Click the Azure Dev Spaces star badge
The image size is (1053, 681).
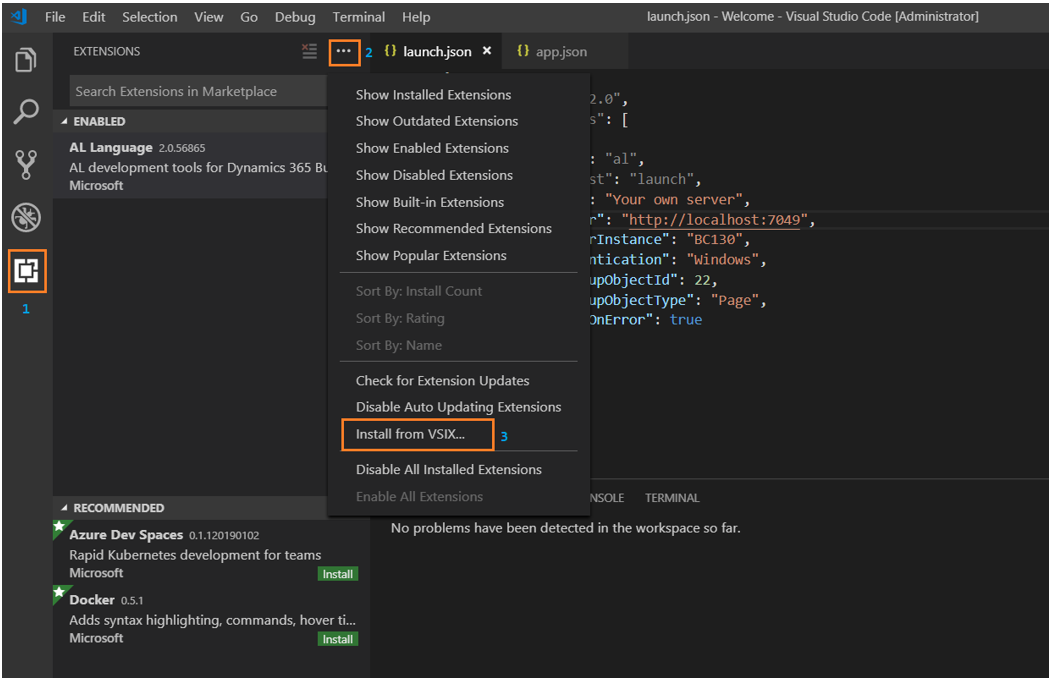pyautogui.click(x=60, y=527)
